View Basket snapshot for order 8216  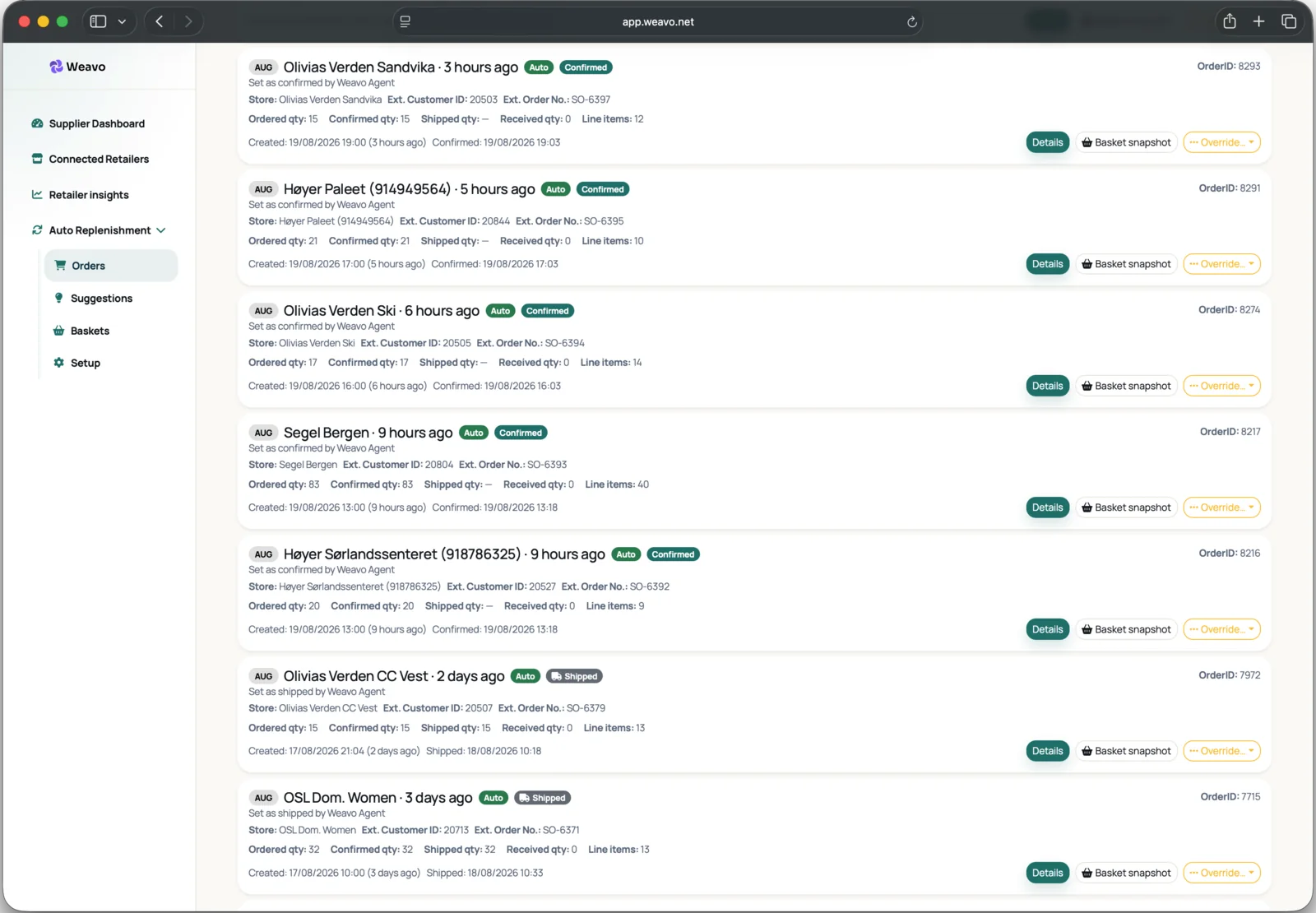click(x=1126, y=629)
